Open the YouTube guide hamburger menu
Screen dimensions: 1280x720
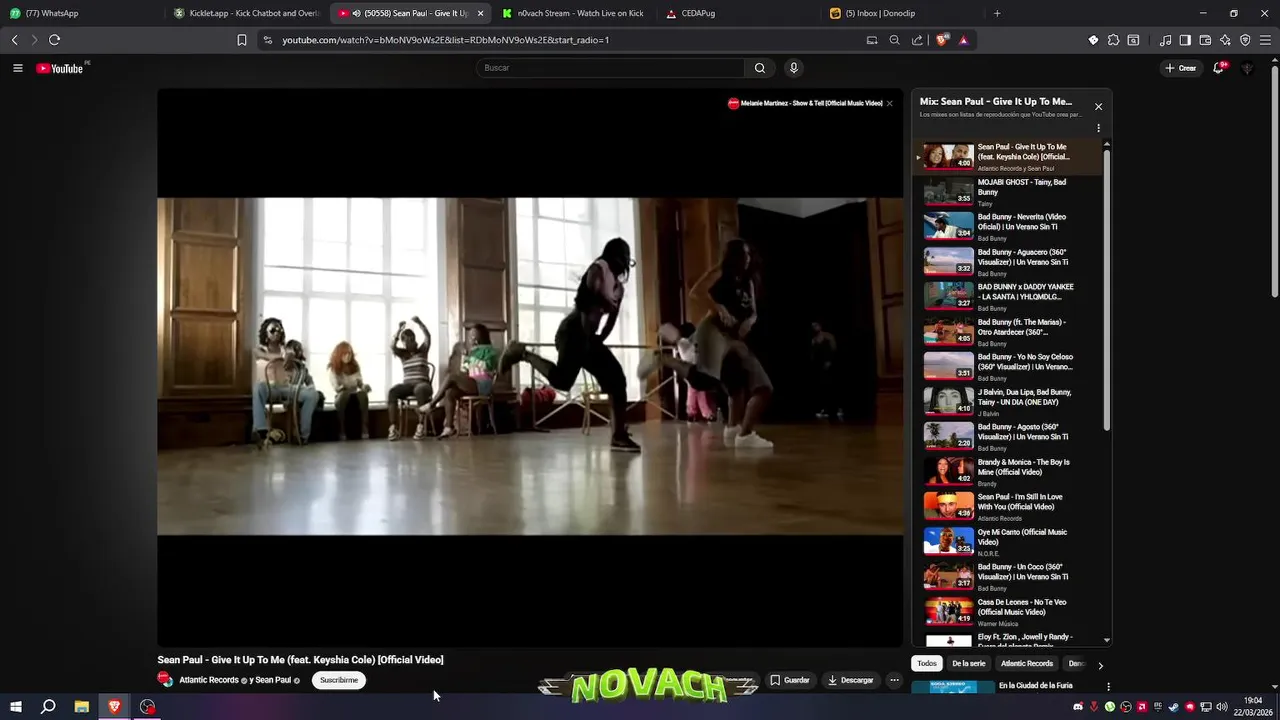point(17,68)
